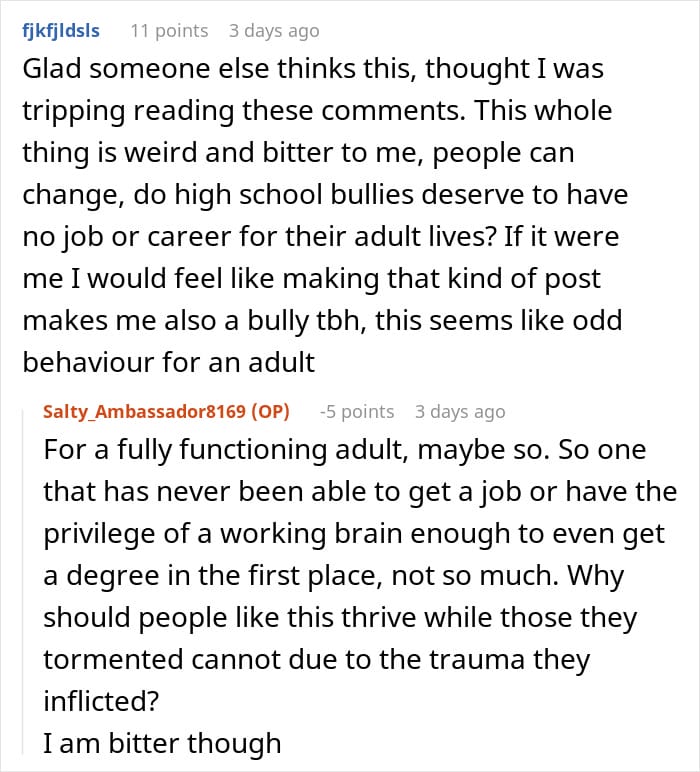Click the line starting "no job or career"

pyautogui.click(x=321, y=238)
